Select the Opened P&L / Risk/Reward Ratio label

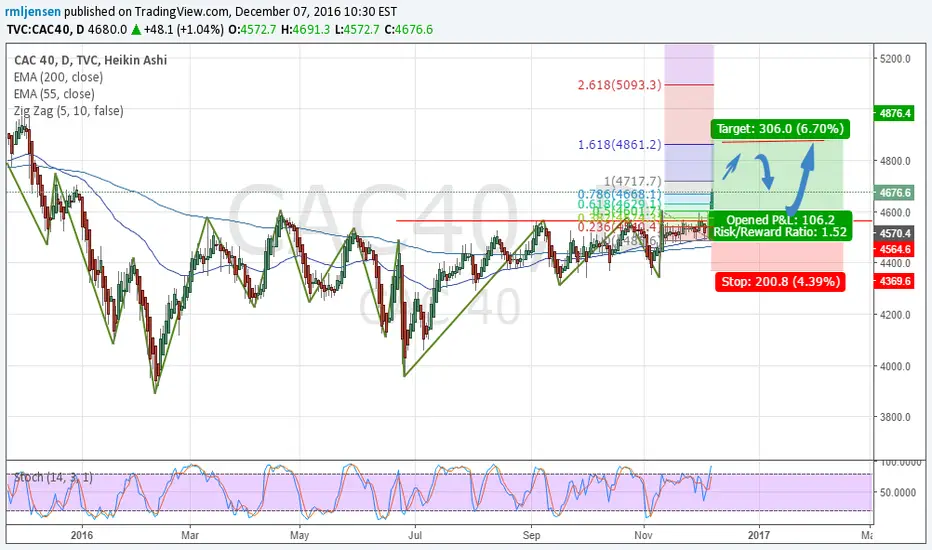coord(780,226)
